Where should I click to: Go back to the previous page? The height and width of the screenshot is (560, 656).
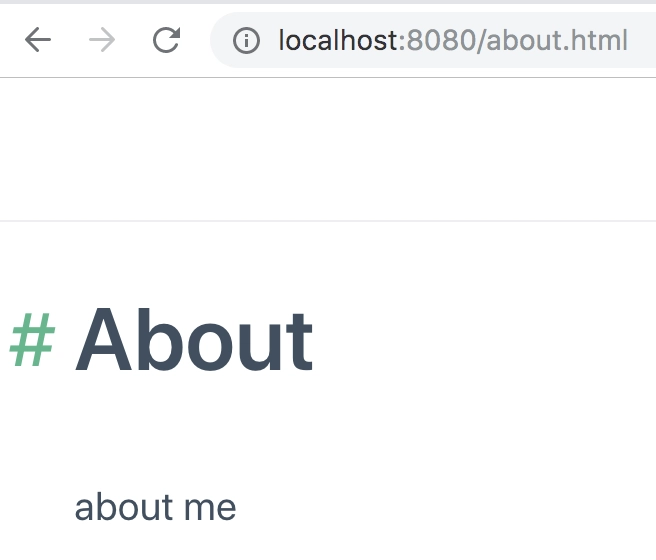point(38,40)
